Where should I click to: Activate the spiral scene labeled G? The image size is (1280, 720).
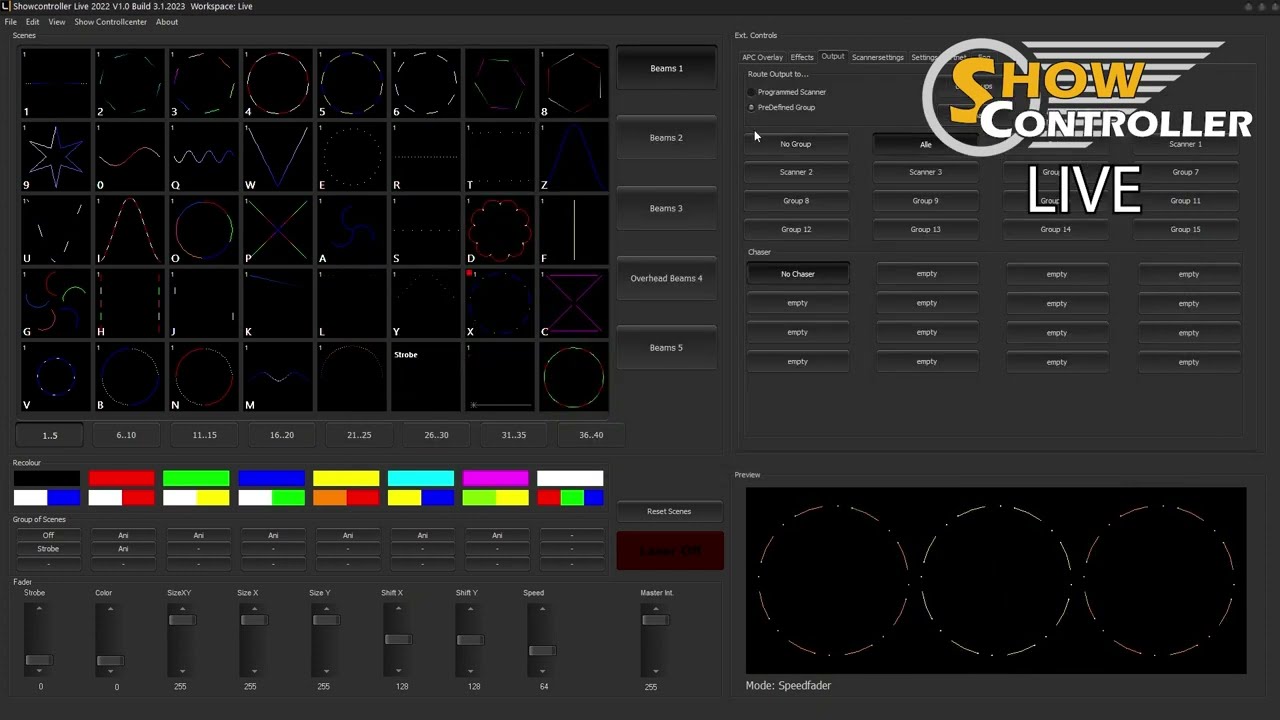coord(55,303)
